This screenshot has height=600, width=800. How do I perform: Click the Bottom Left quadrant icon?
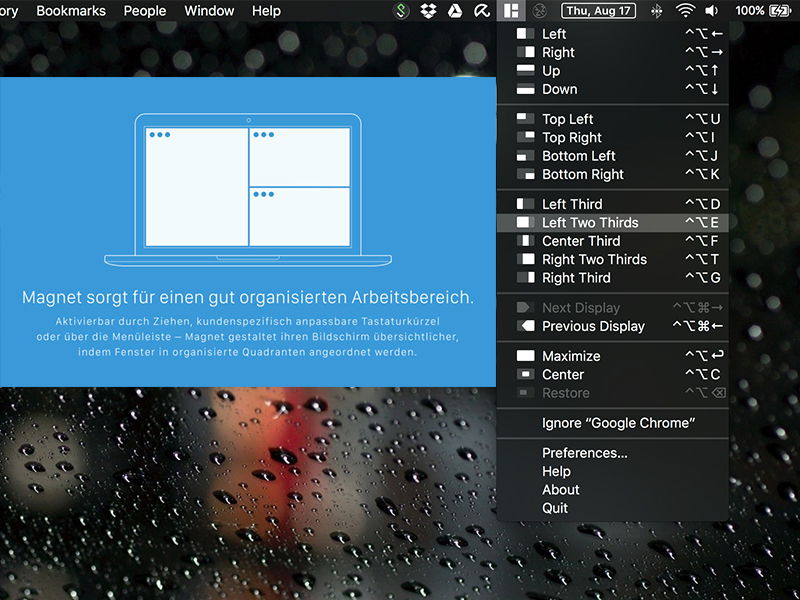tap(525, 156)
